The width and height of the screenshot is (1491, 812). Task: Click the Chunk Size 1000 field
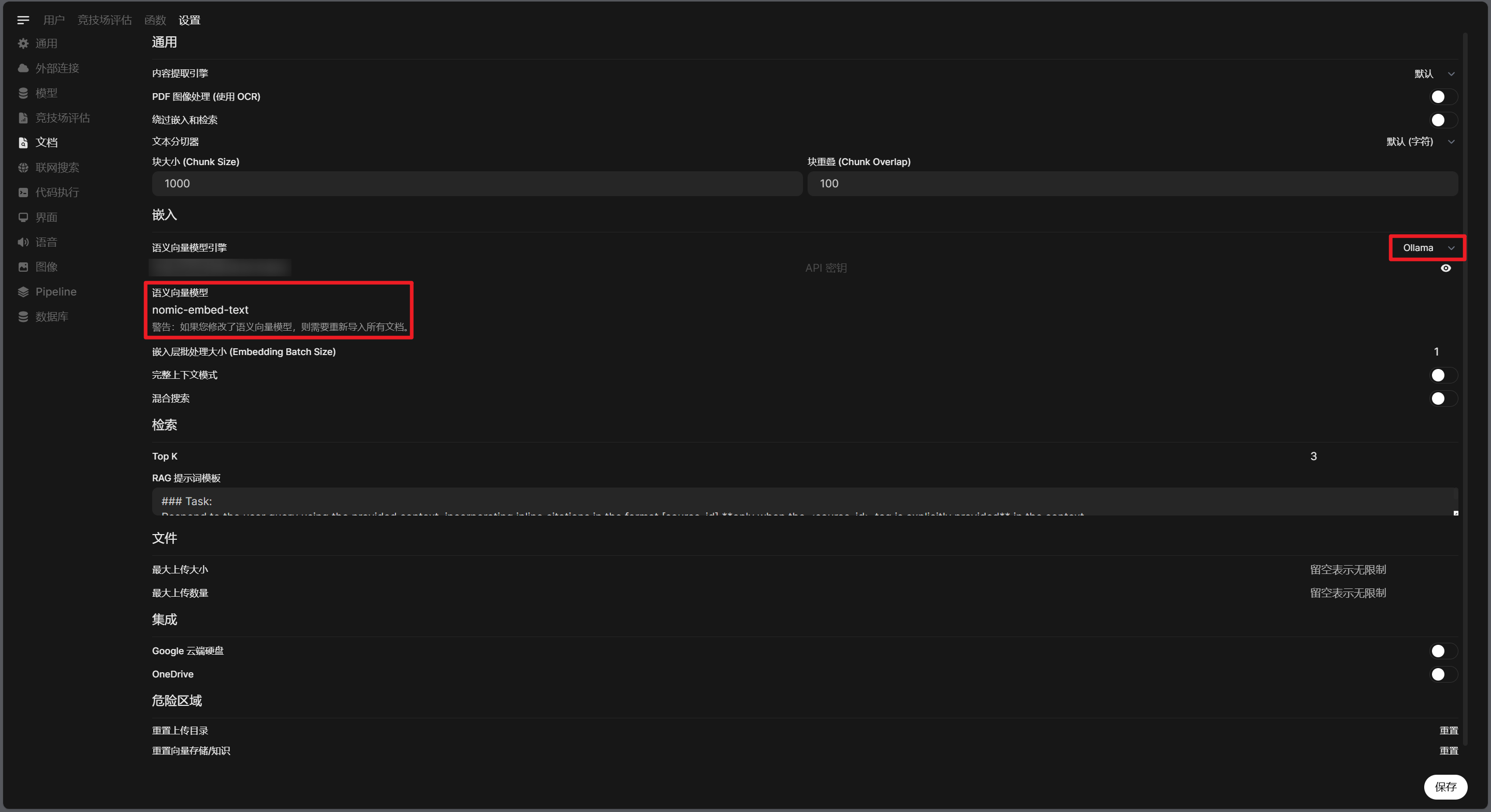tap(476, 184)
